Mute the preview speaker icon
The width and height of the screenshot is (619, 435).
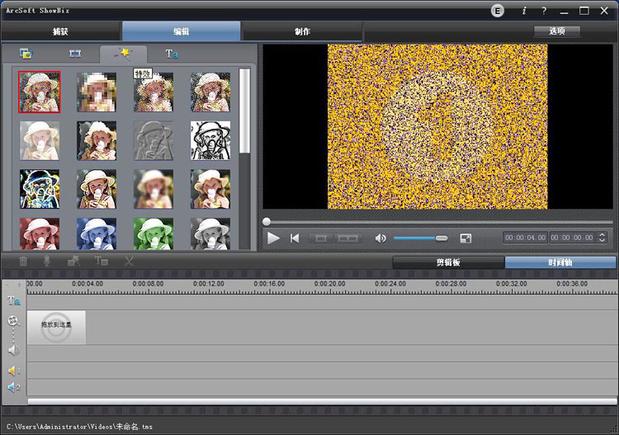[x=381, y=238]
